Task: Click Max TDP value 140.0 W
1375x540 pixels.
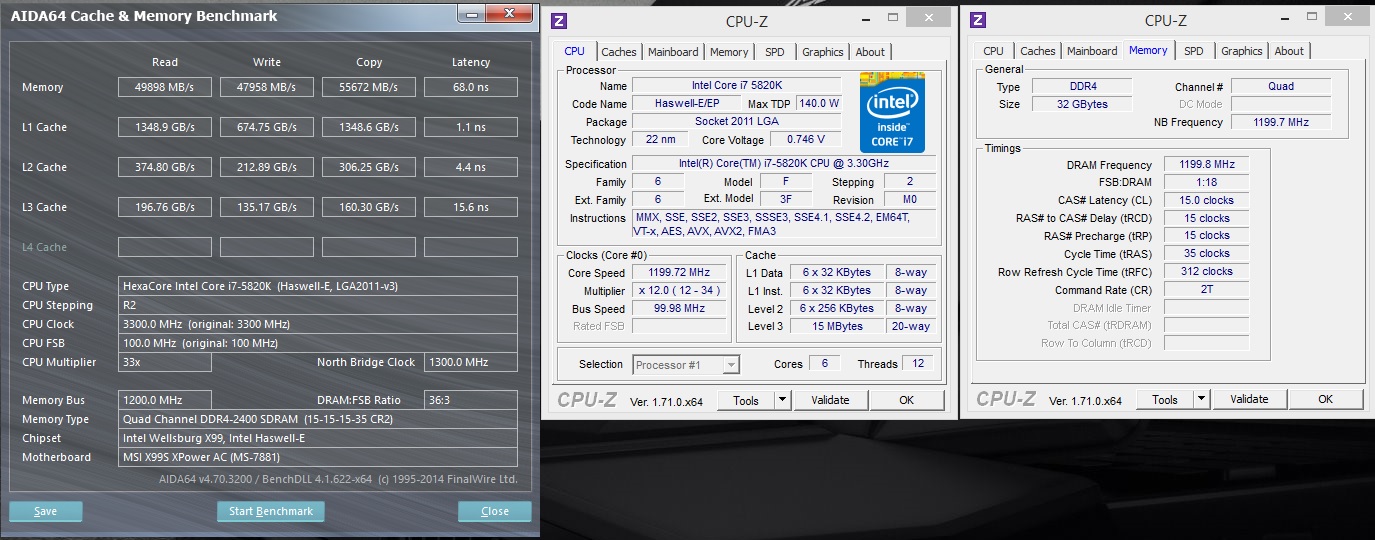Action: [x=819, y=103]
